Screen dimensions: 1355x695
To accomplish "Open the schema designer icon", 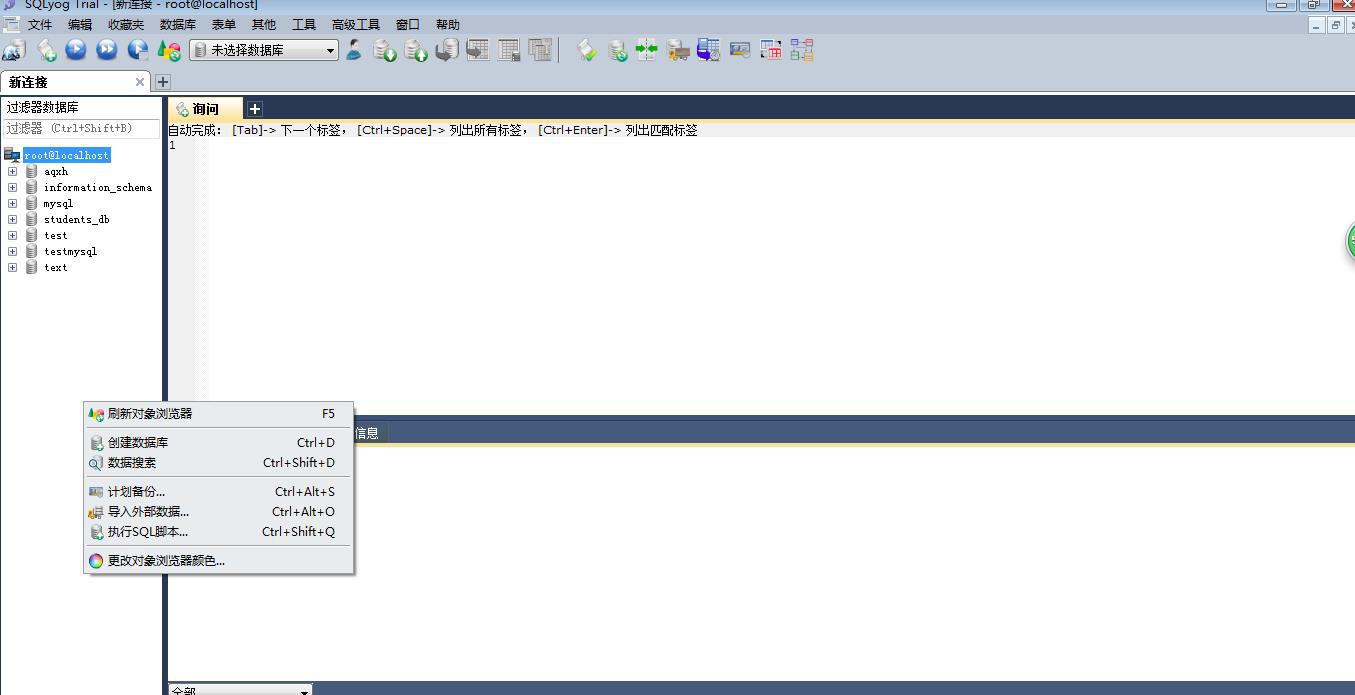I will pyautogui.click(x=802, y=50).
